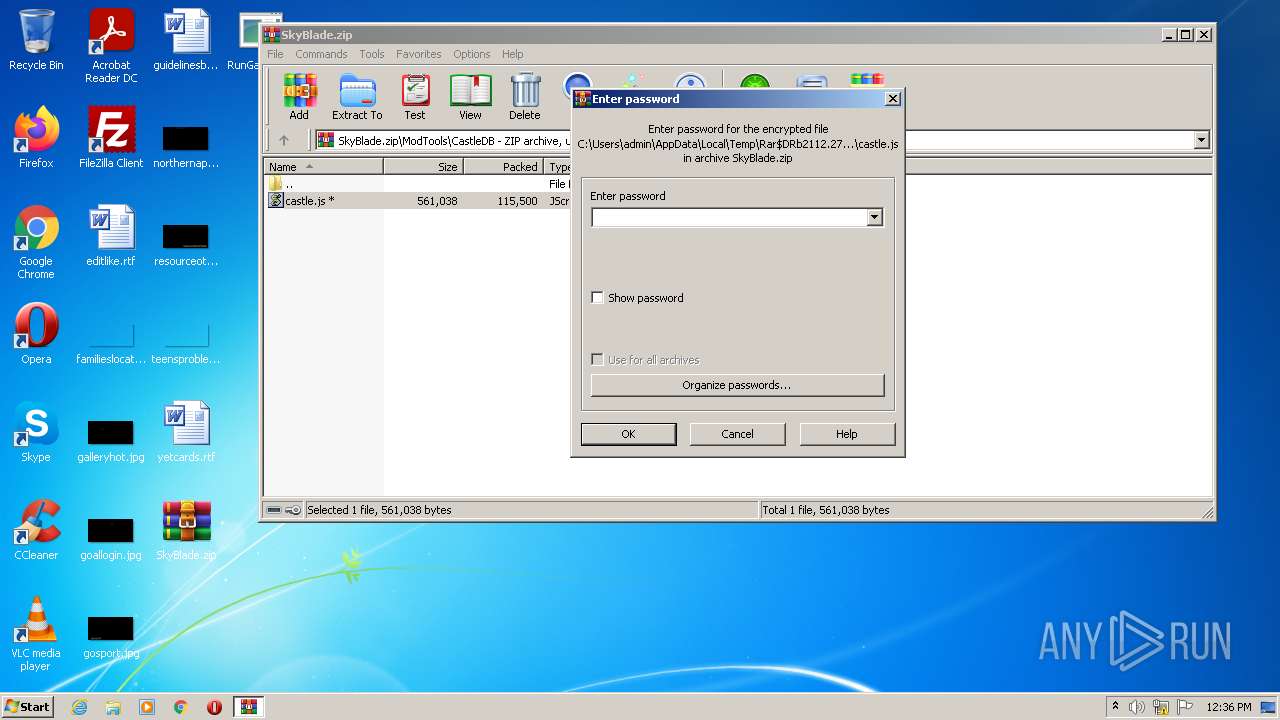Select the parent folder '..' entry
This screenshot has width=1280, height=720.
pos(417,184)
